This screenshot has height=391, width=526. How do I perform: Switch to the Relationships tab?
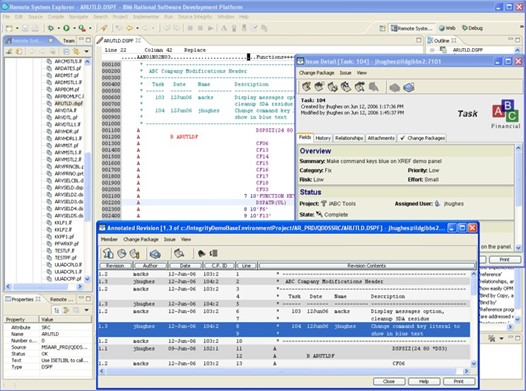(349, 138)
